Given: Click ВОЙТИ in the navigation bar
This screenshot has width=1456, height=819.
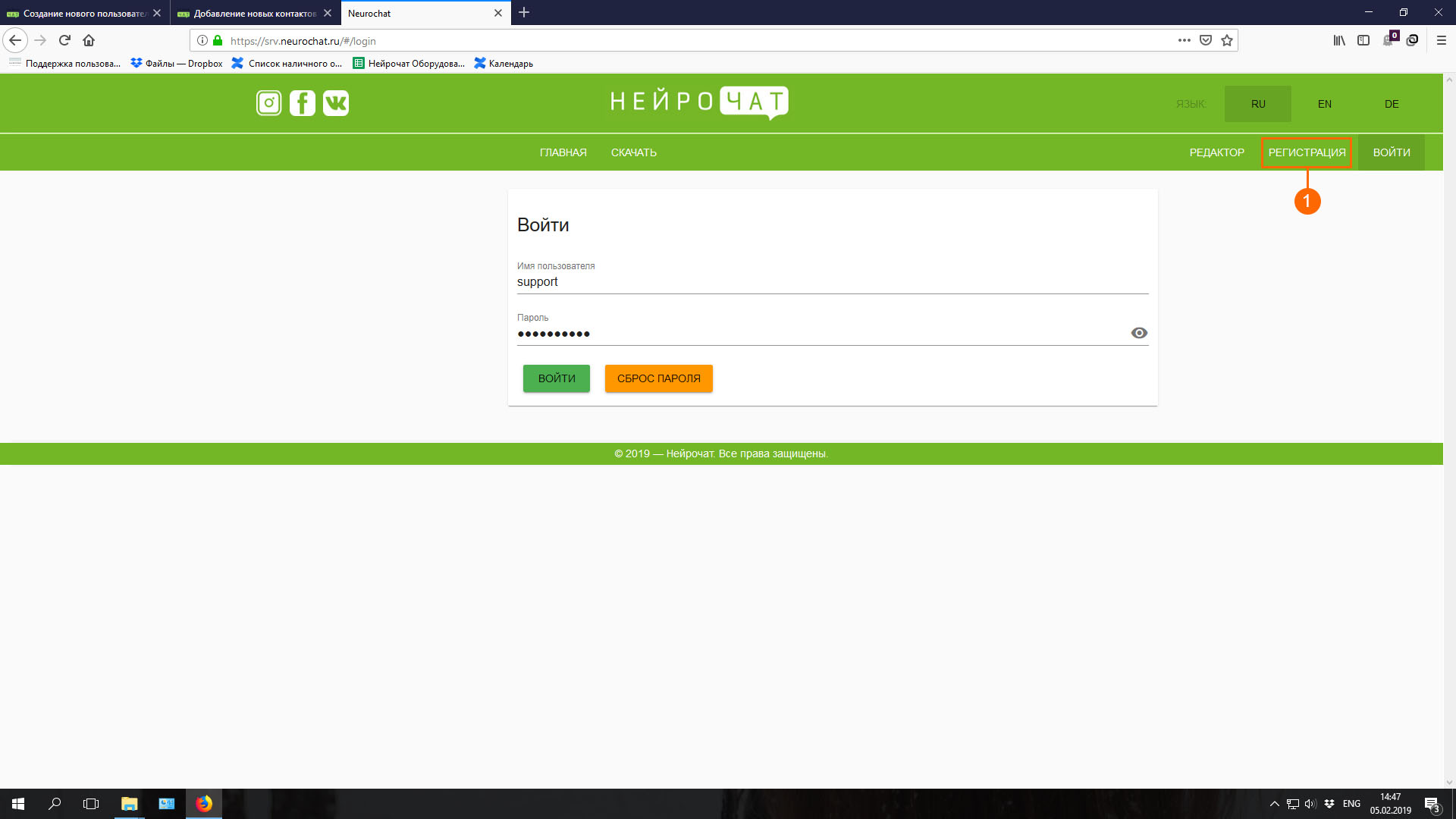Looking at the screenshot, I should [1392, 152].
